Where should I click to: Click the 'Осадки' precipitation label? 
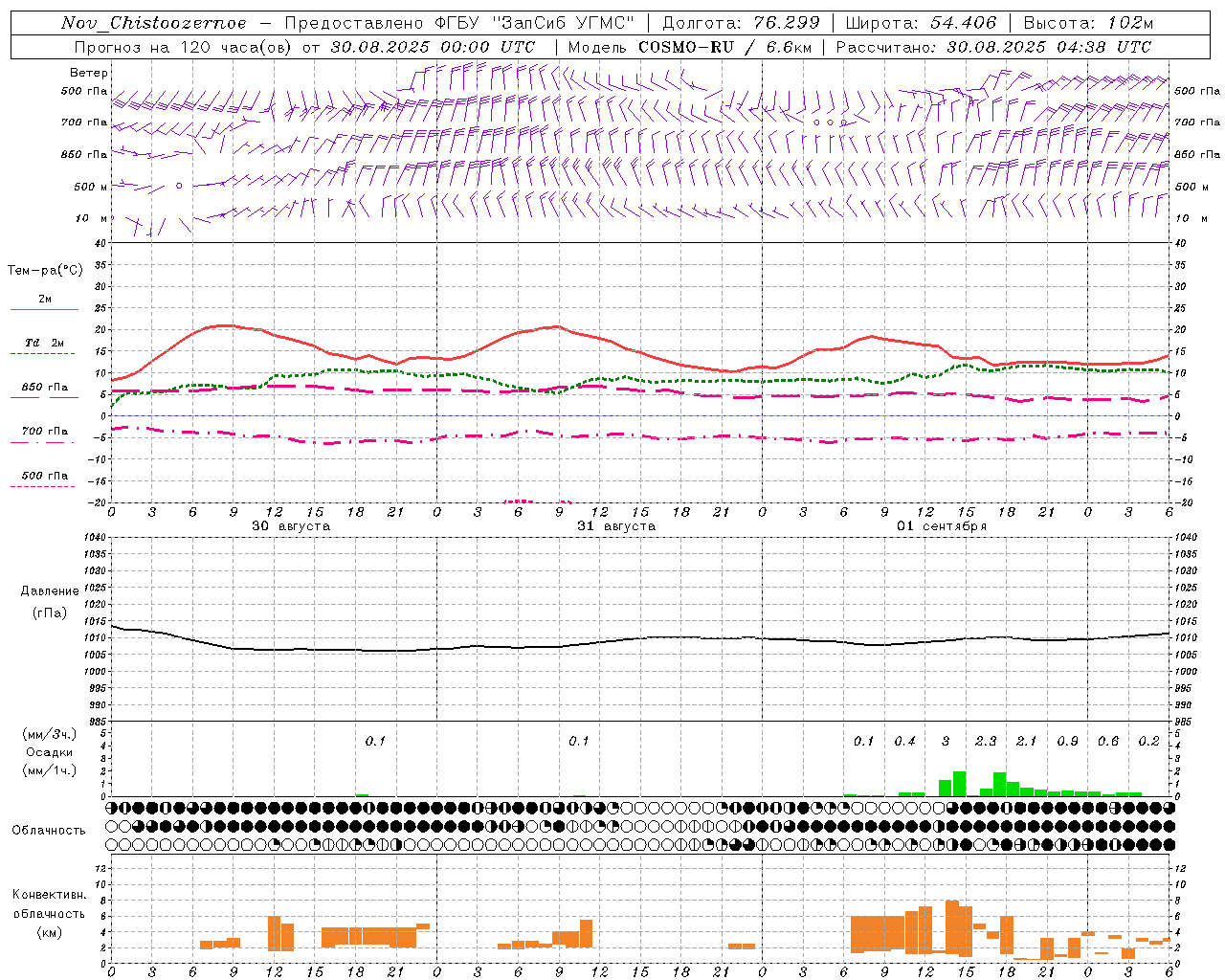(x=50, y=752)
